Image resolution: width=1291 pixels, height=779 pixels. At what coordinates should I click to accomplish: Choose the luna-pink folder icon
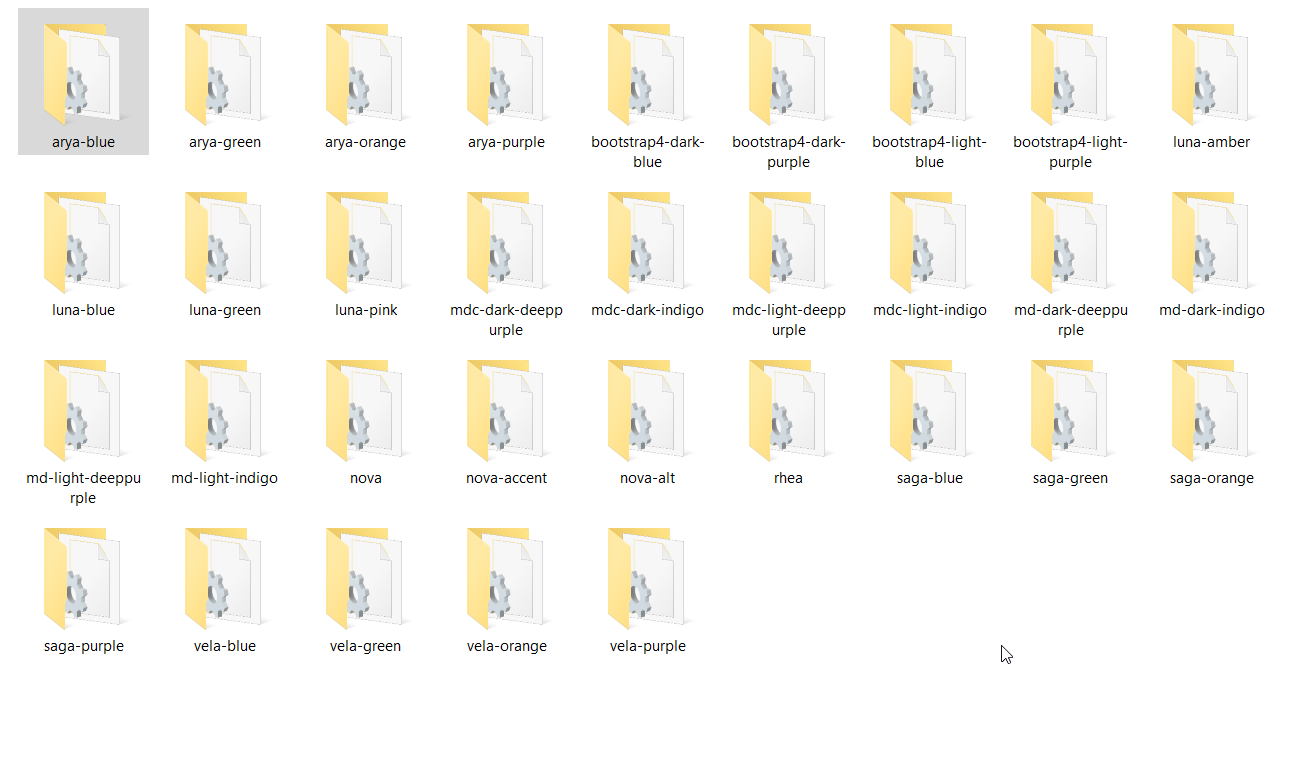[x=364, y=241]
